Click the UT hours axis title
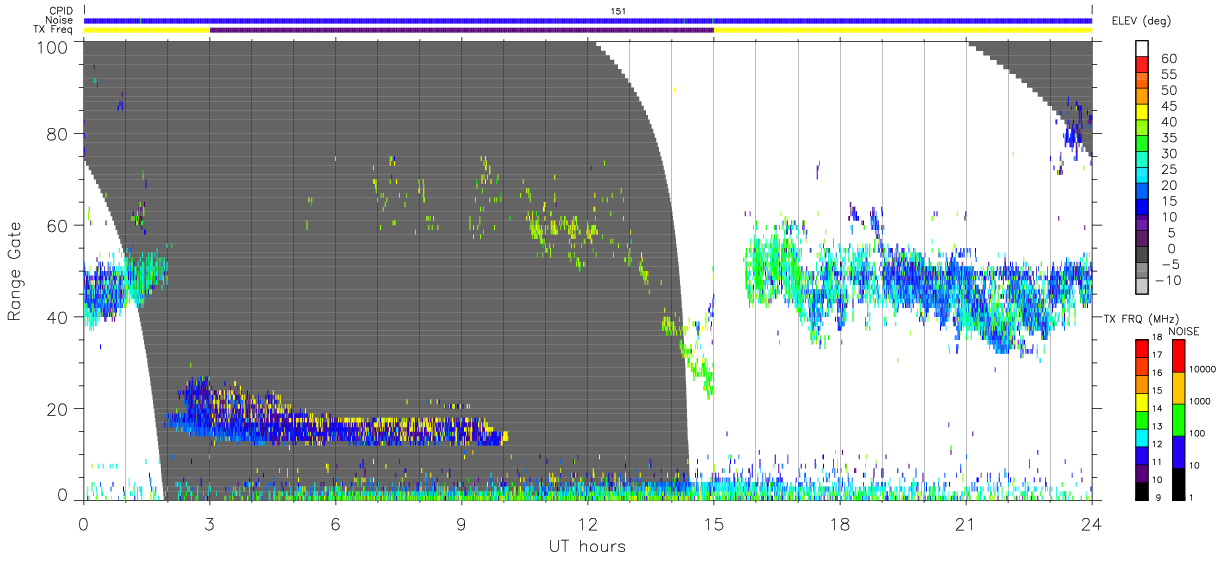Screen dimensions: 1228x567 tap(587, 546)
